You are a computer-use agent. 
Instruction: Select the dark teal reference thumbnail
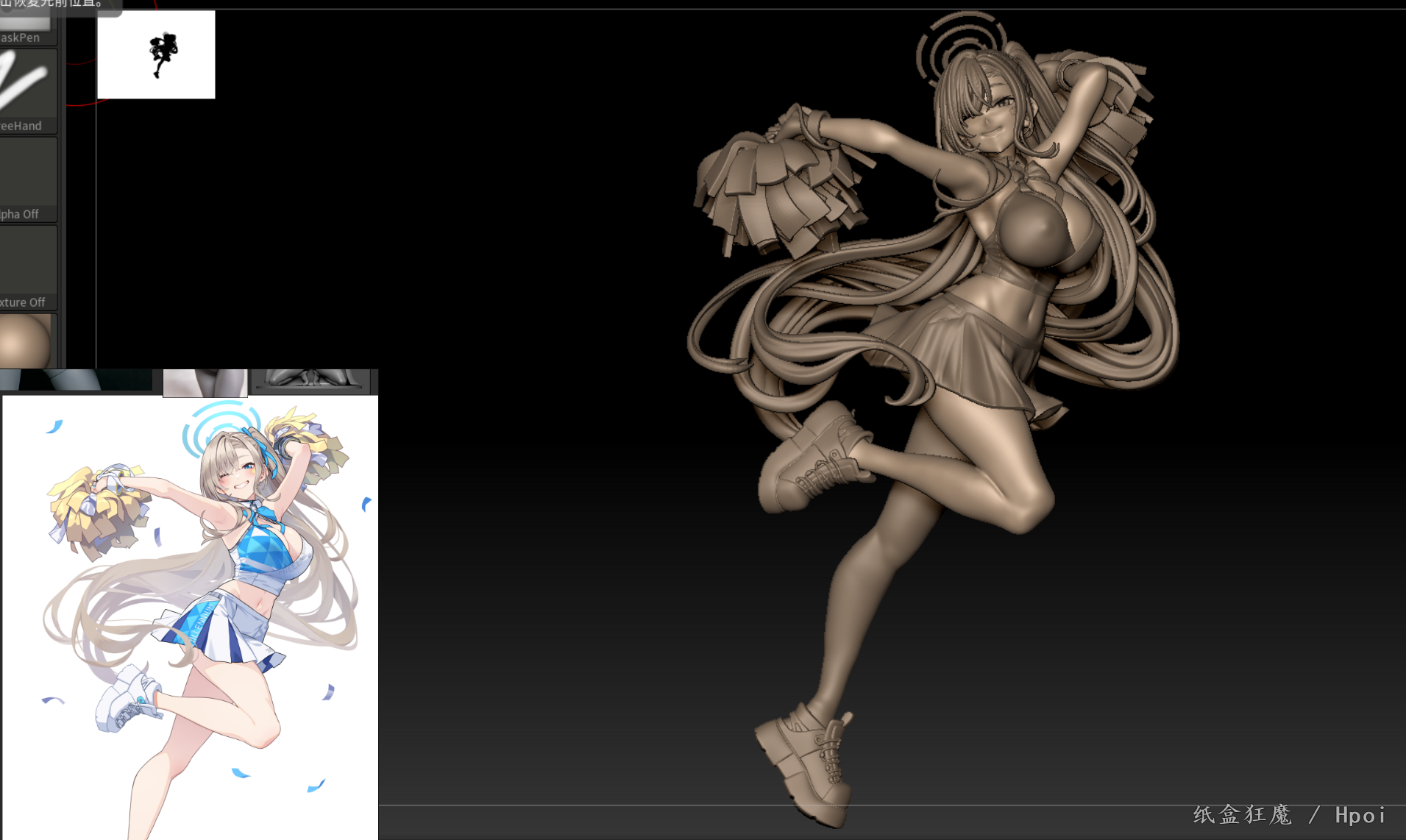(x=77, y=380)
